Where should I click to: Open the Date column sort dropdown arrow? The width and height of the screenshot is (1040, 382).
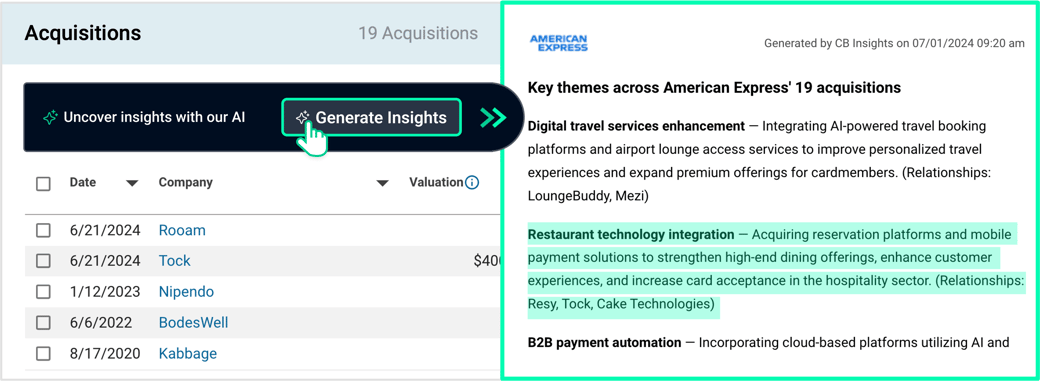tap(132, 184)
